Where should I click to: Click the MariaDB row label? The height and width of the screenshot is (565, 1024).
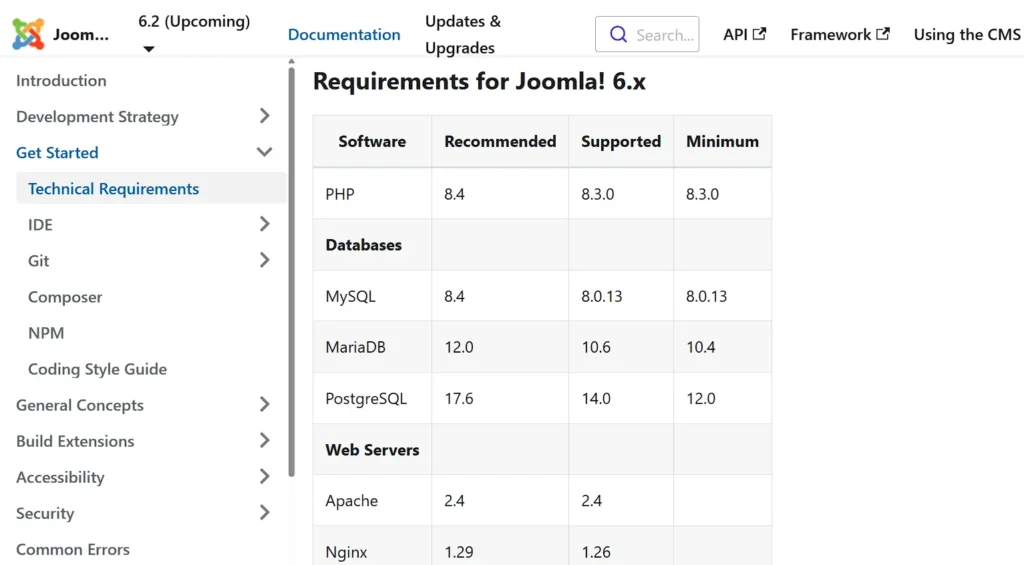[355, 347]
